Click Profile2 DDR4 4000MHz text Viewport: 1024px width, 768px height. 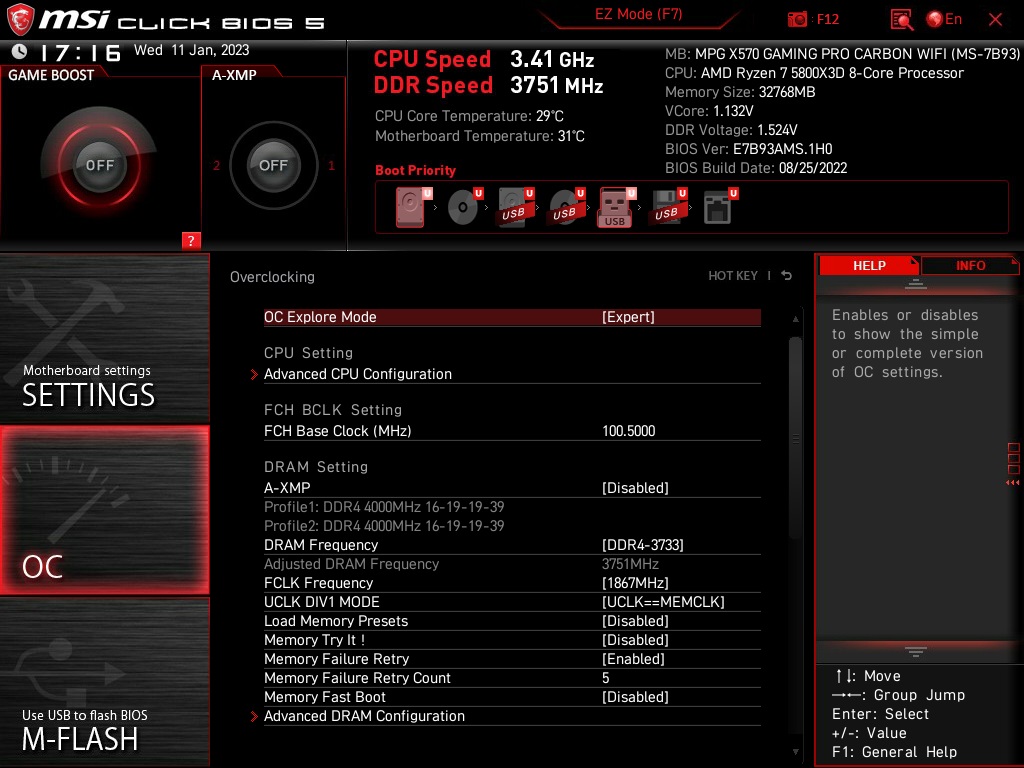click(384, 526)
